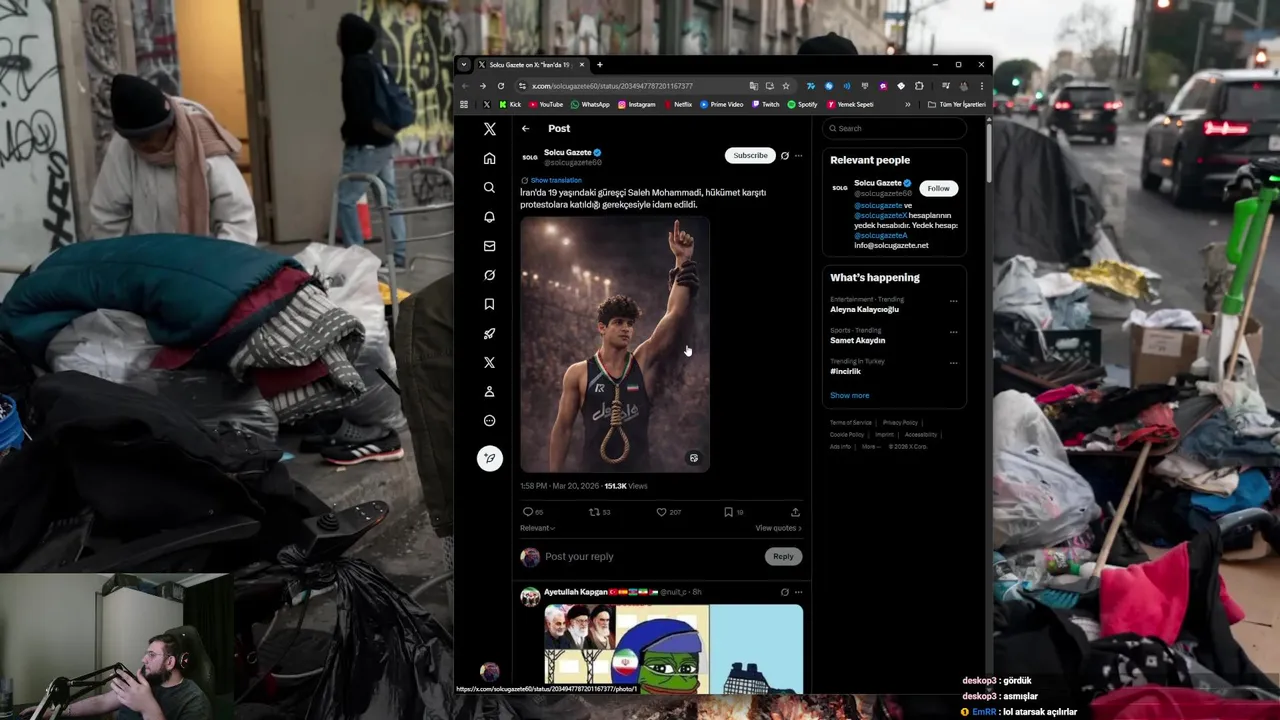1280x720 pixels.
Task: Click Solcu Gazete avatar in post header
Action: click(530, 157)
